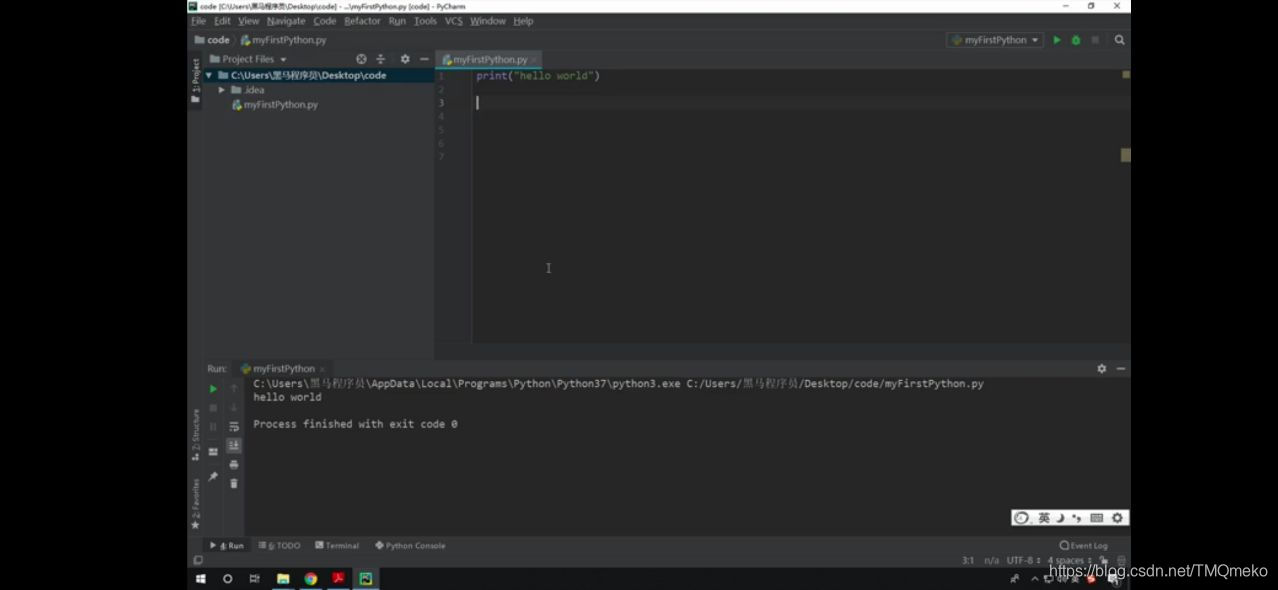Expand the .idea folder
Screen dimensions: 1278x590
[x=222, y=89]
